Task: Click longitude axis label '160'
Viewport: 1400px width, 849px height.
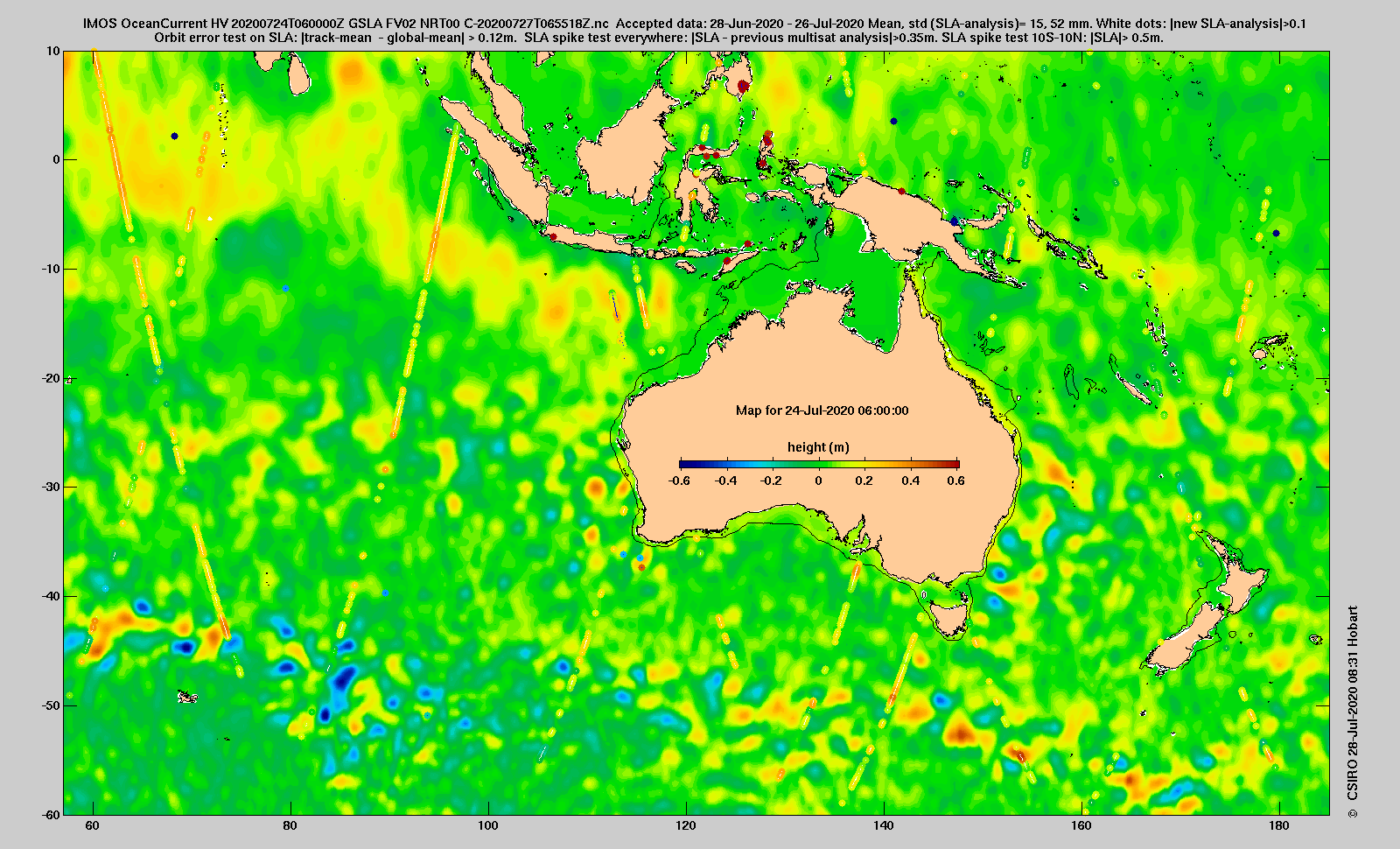Action: point(1081,825)
